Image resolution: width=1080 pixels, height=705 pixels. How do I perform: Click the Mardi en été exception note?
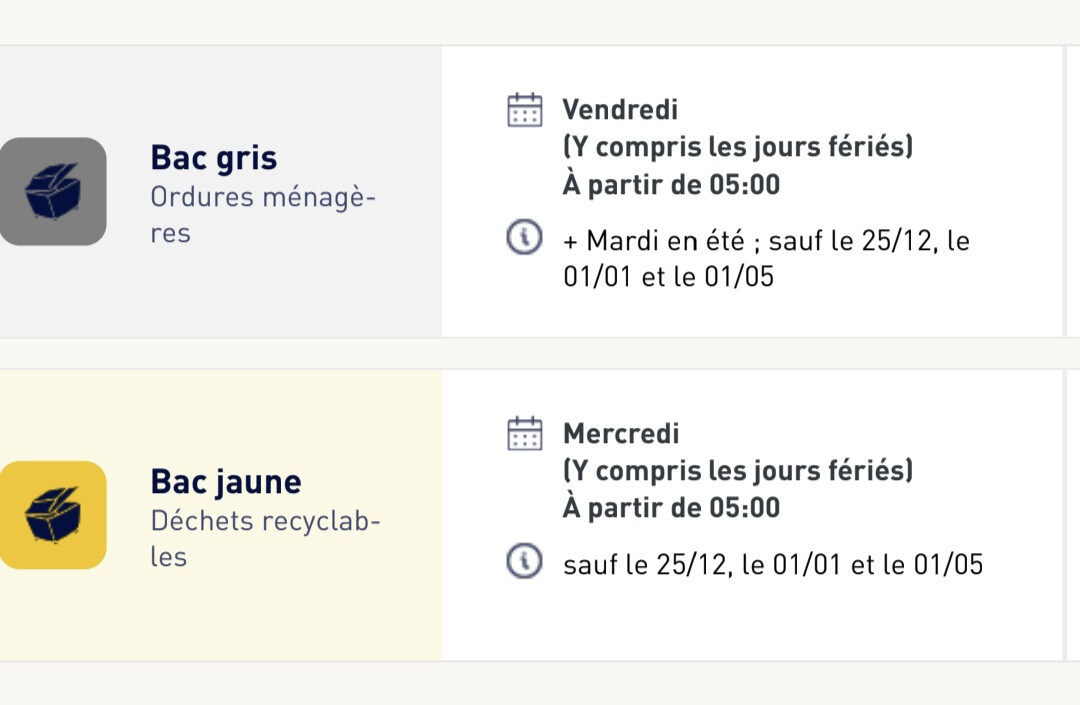point(766,258)
